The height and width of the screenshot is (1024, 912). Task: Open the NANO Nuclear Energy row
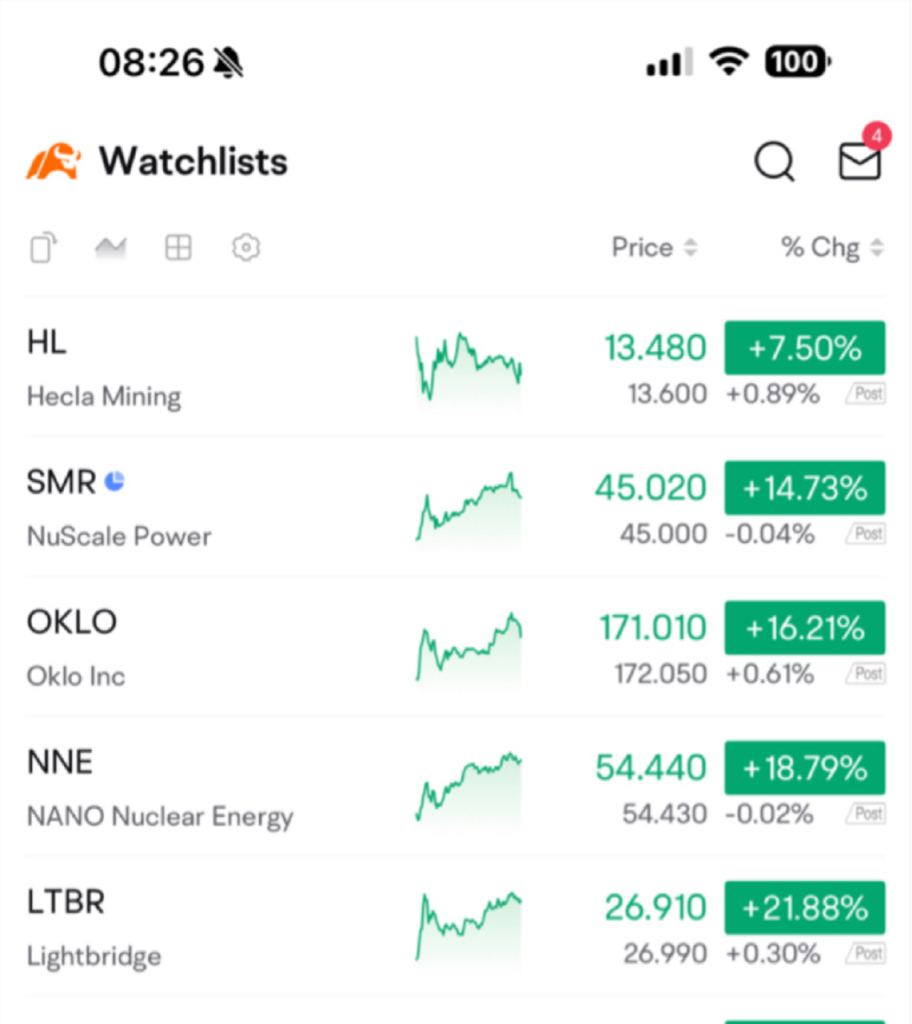[x=456, y=788]
